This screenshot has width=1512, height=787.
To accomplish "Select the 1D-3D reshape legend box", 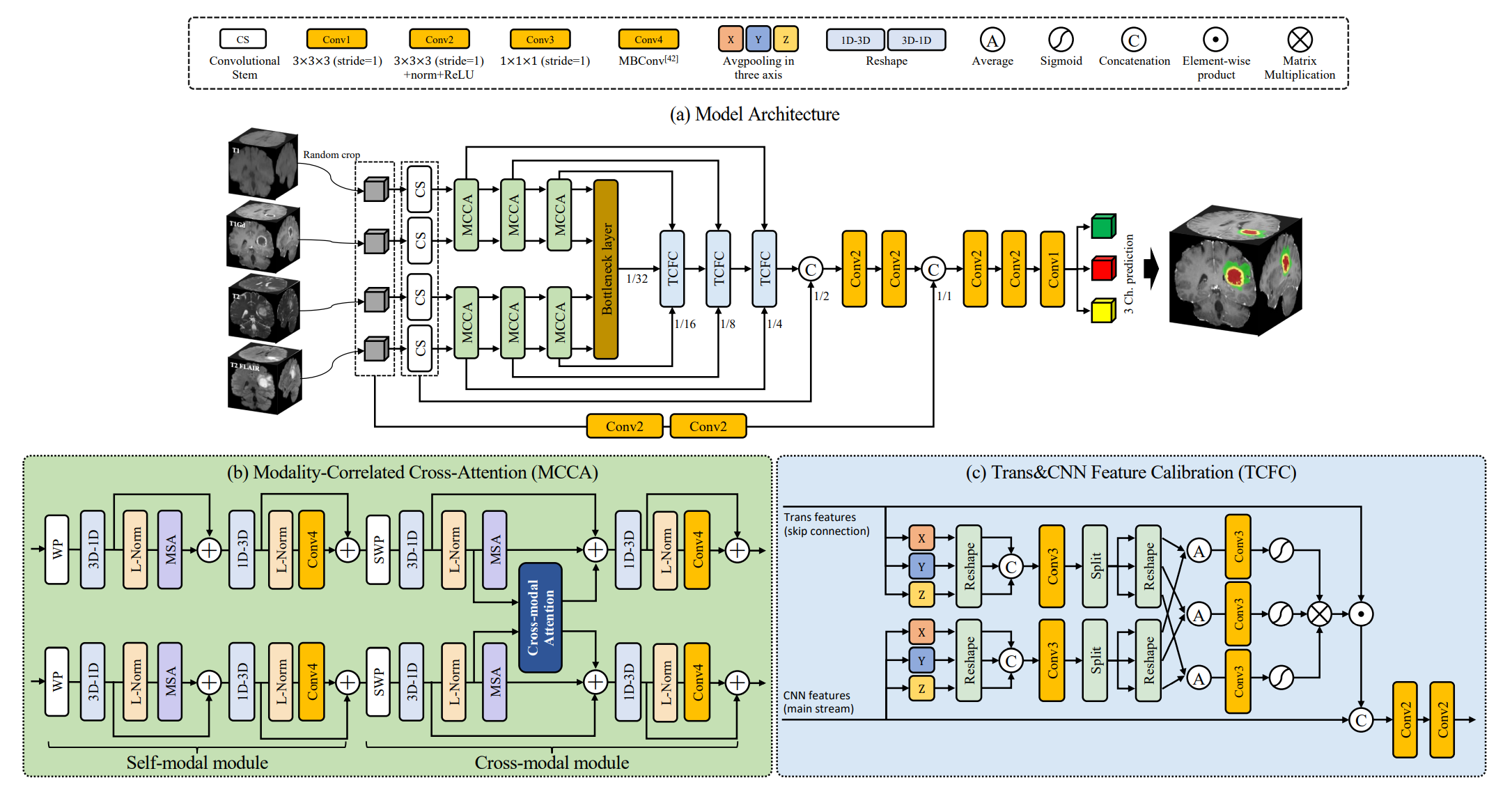I will pyautogui.click(x=855, y=40).
